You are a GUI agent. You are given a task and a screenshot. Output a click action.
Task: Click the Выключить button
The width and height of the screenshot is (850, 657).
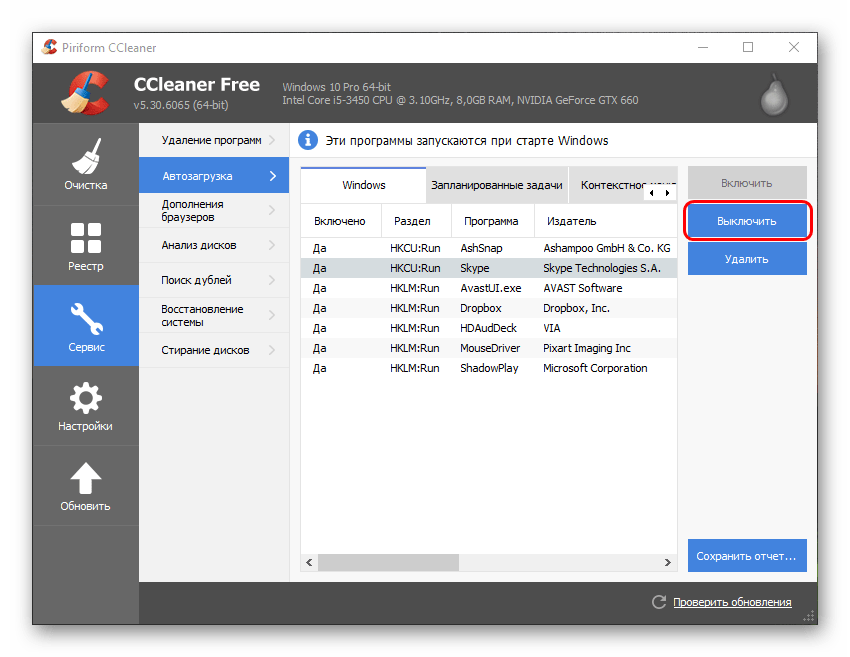(747, 221)
